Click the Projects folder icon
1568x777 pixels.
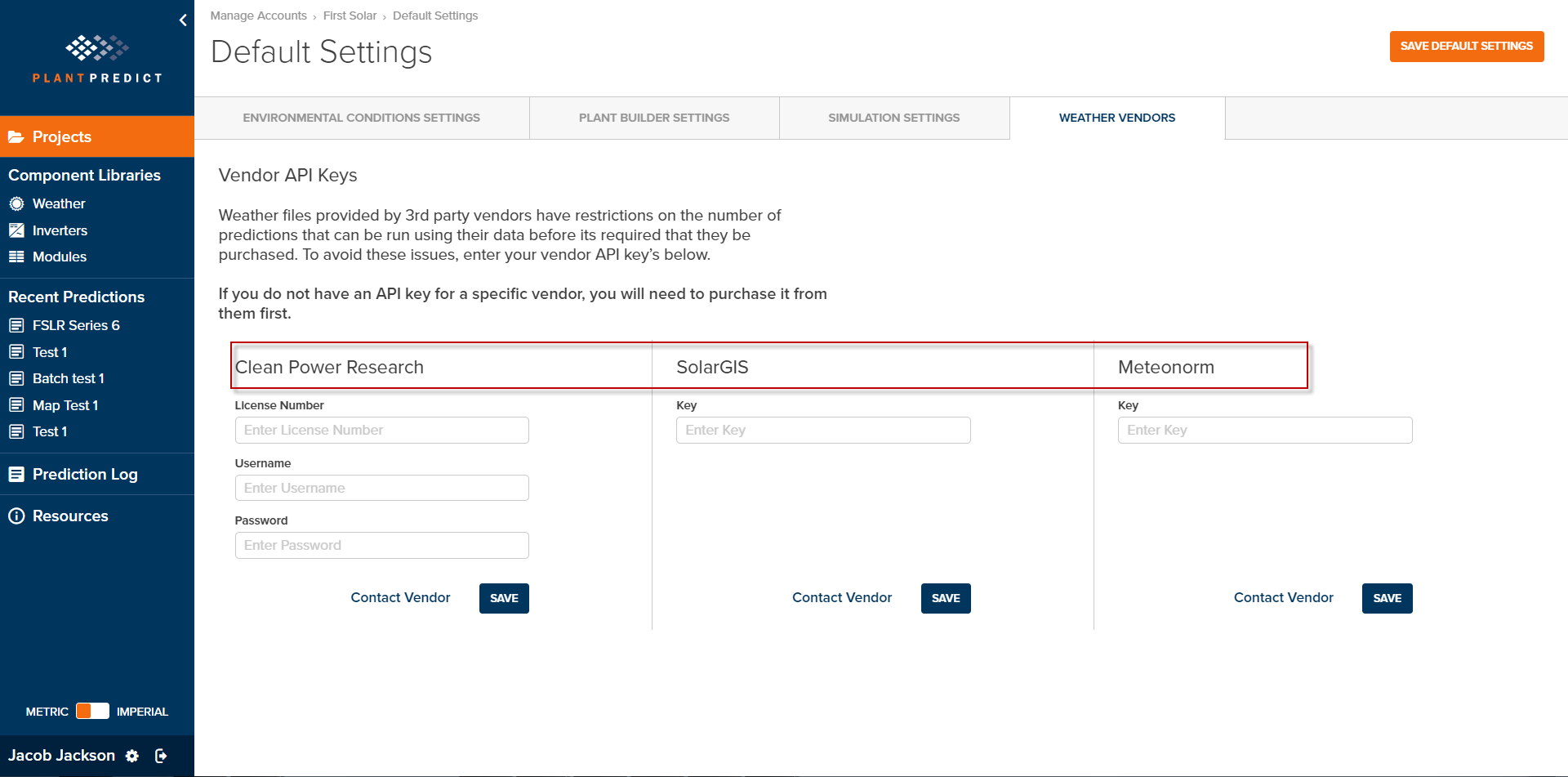tap(16, 137)
